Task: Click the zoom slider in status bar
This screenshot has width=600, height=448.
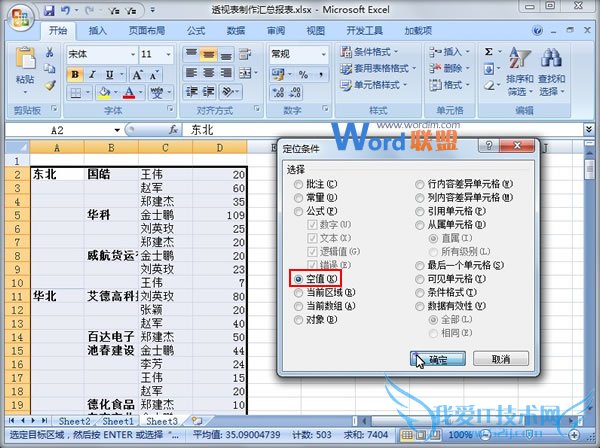Action: 530,435
